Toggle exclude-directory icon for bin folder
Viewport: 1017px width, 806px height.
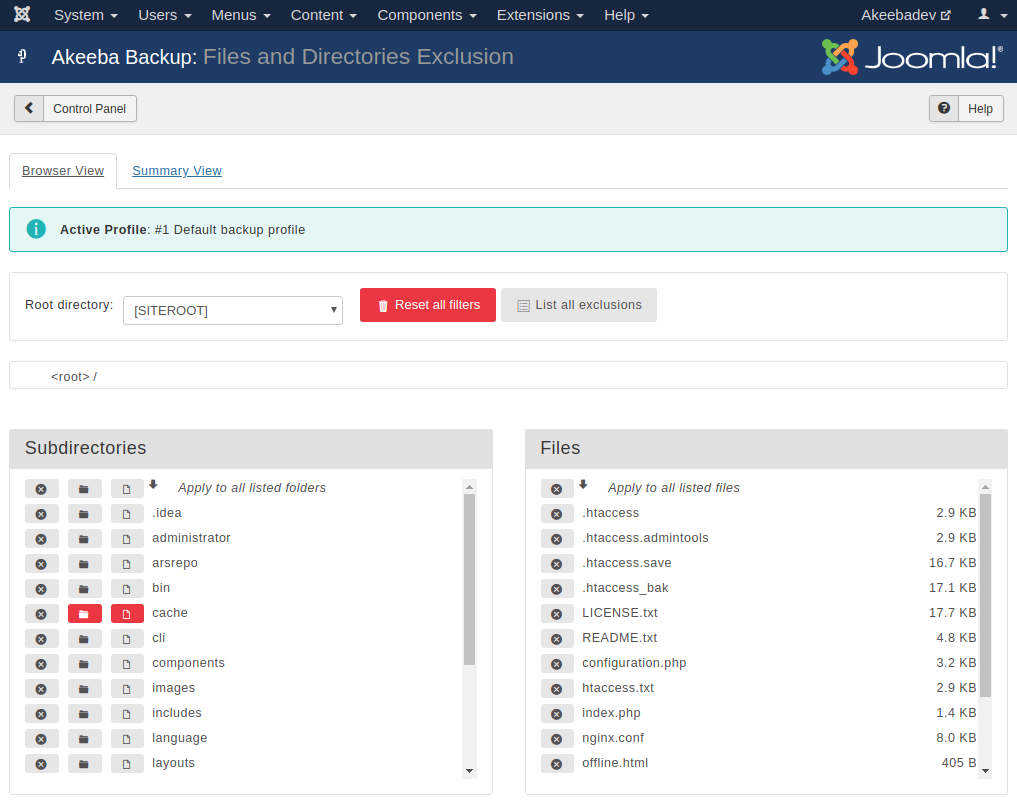pos(42,589)
